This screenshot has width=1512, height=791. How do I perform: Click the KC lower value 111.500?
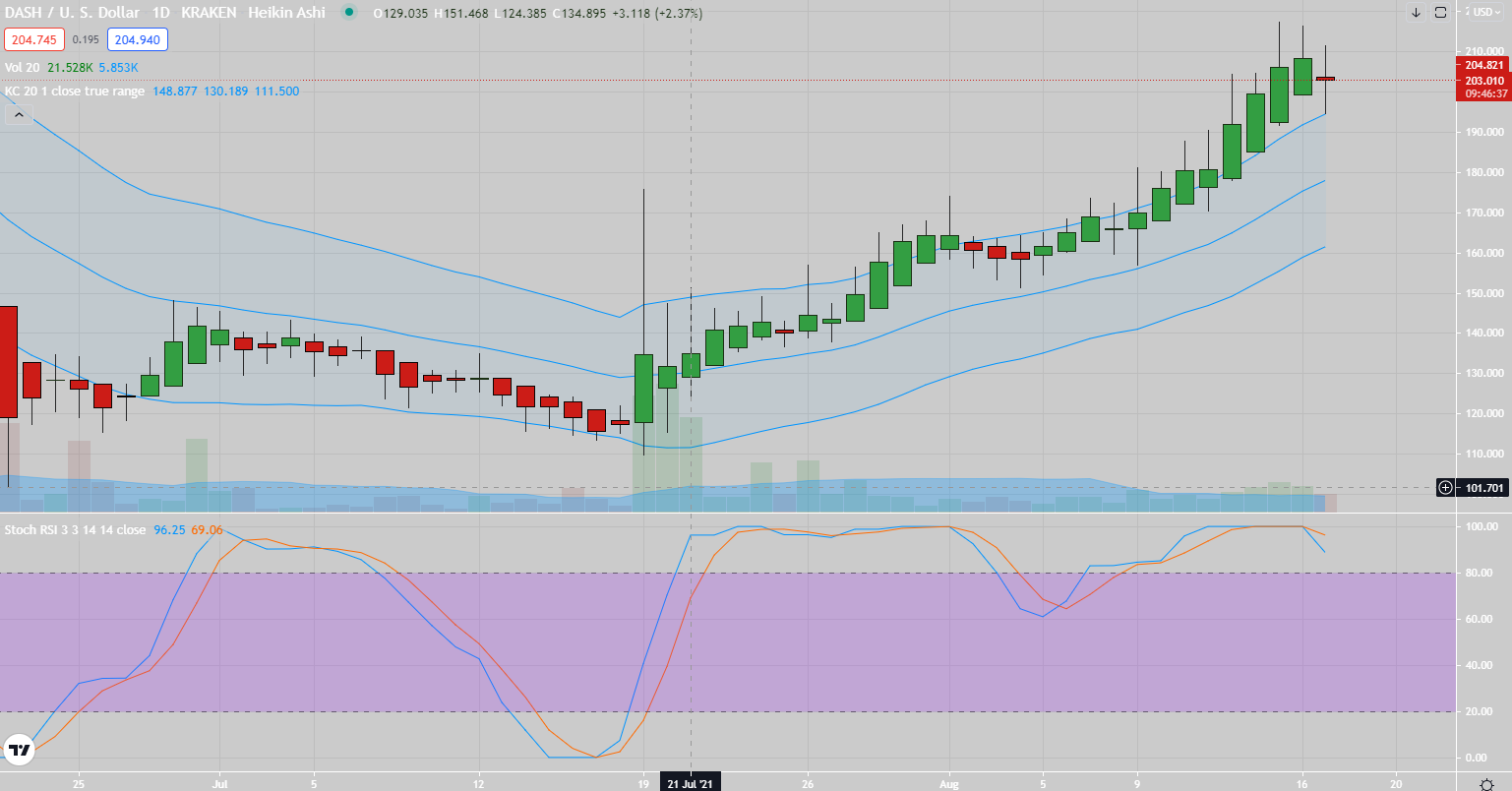click(277, 91)
